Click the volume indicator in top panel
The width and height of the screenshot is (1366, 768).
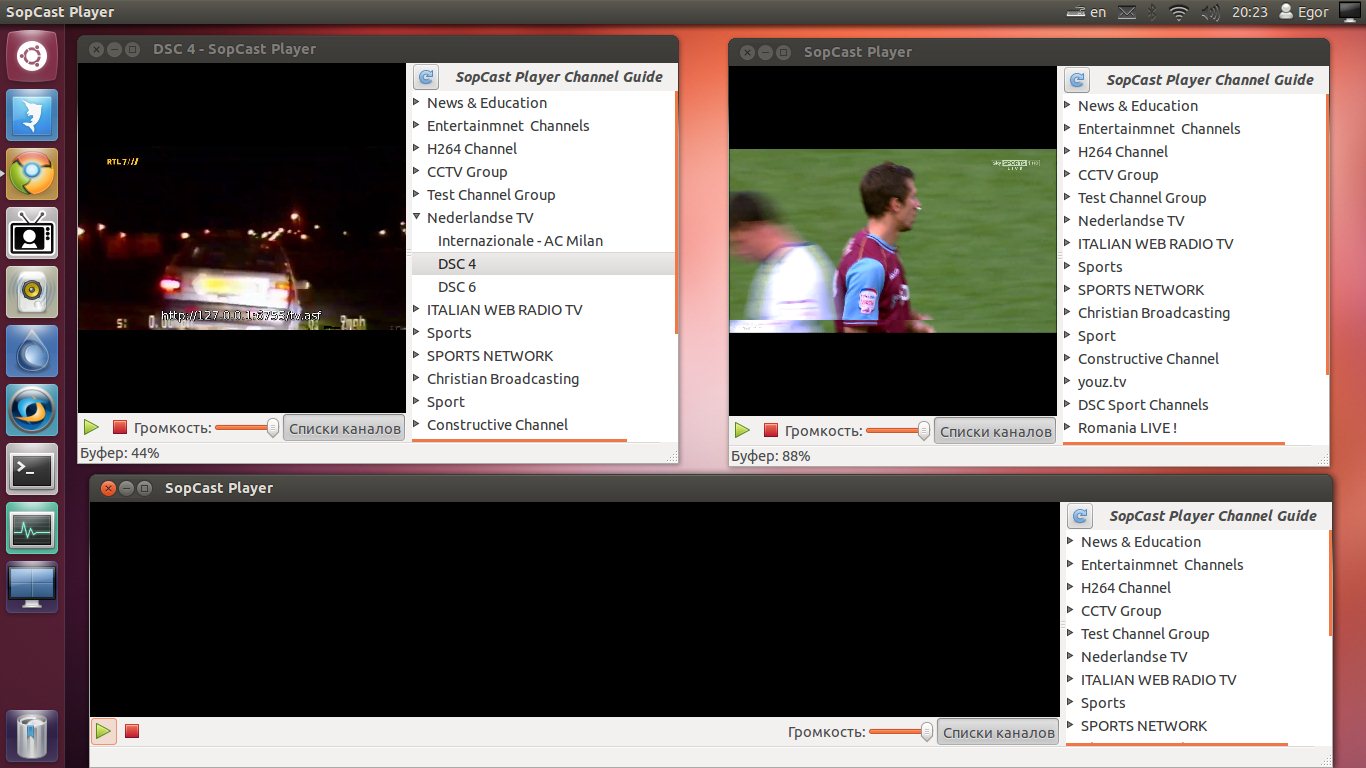[1210, 12]
